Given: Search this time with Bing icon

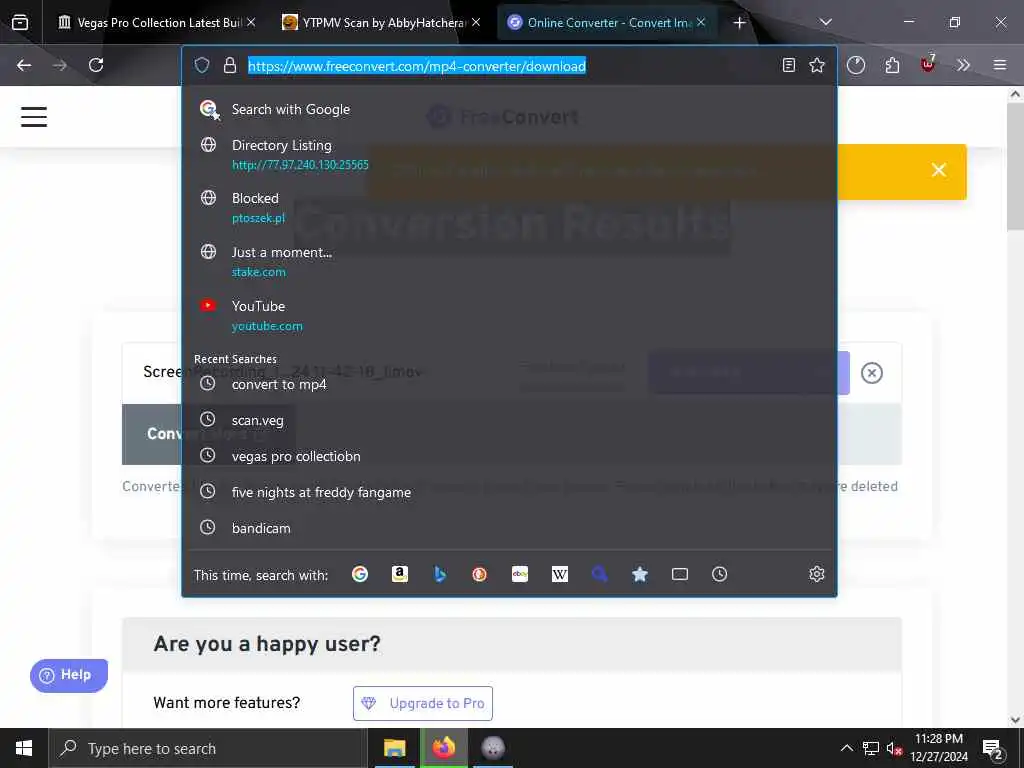Looking at the screenshot, I should tap(440, 574).
